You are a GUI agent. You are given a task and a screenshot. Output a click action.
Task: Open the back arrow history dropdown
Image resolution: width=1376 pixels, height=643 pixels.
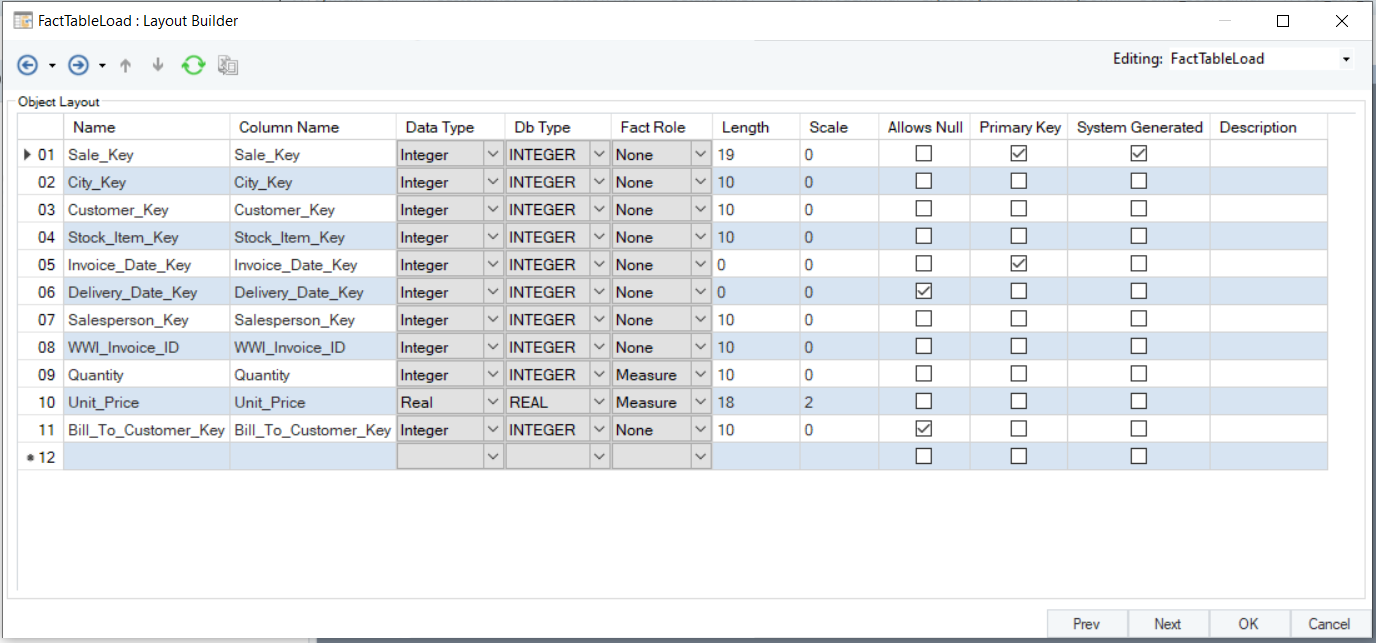pos(52,66)
